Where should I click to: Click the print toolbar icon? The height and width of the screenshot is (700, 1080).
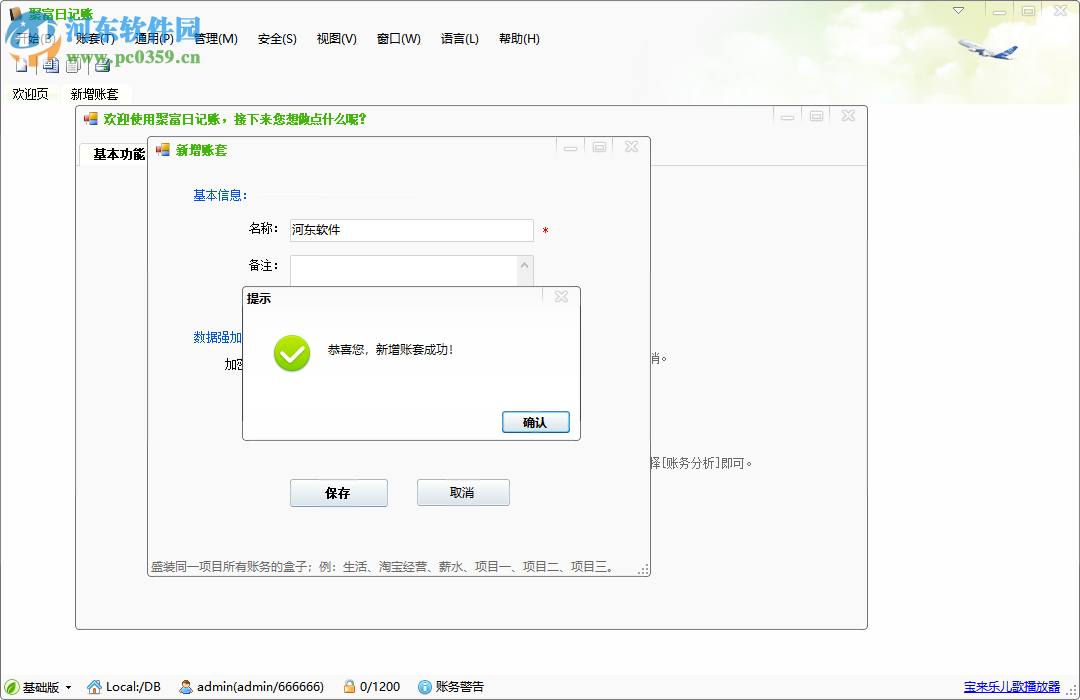[102, 64]
